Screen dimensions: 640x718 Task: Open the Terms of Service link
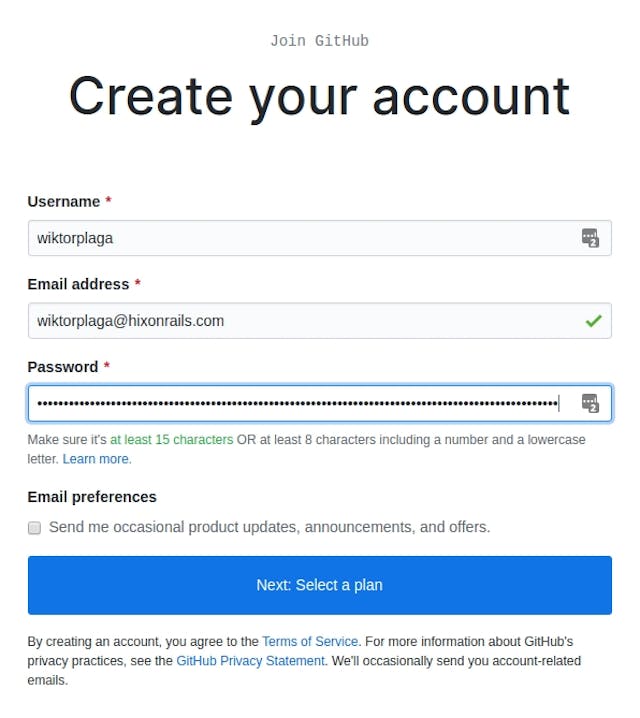[x=310, y=641]
